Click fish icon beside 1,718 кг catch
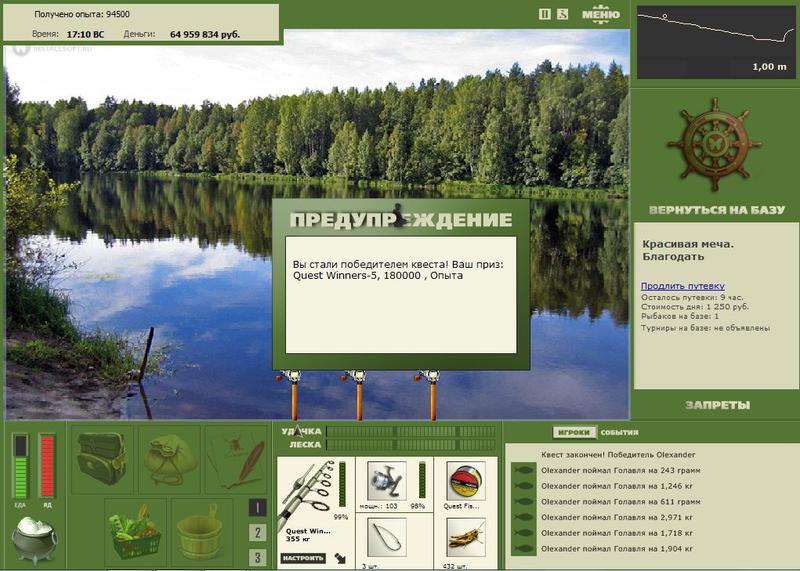 tap(523, 533)
